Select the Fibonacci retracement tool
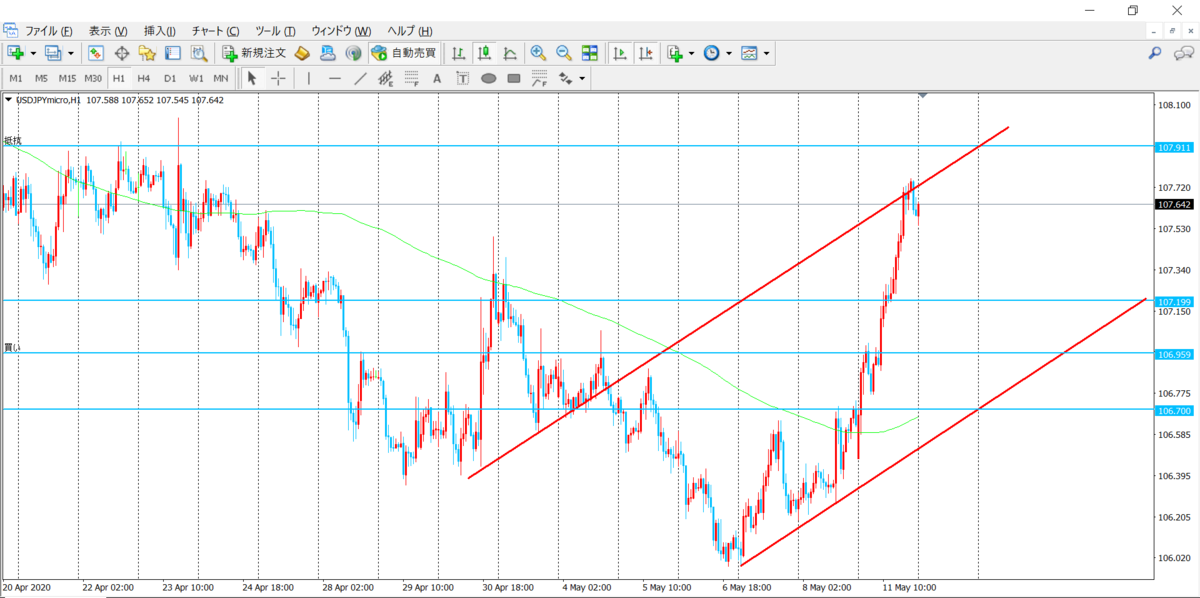Viewport: 1200px width, 598px height. point(412,78)
